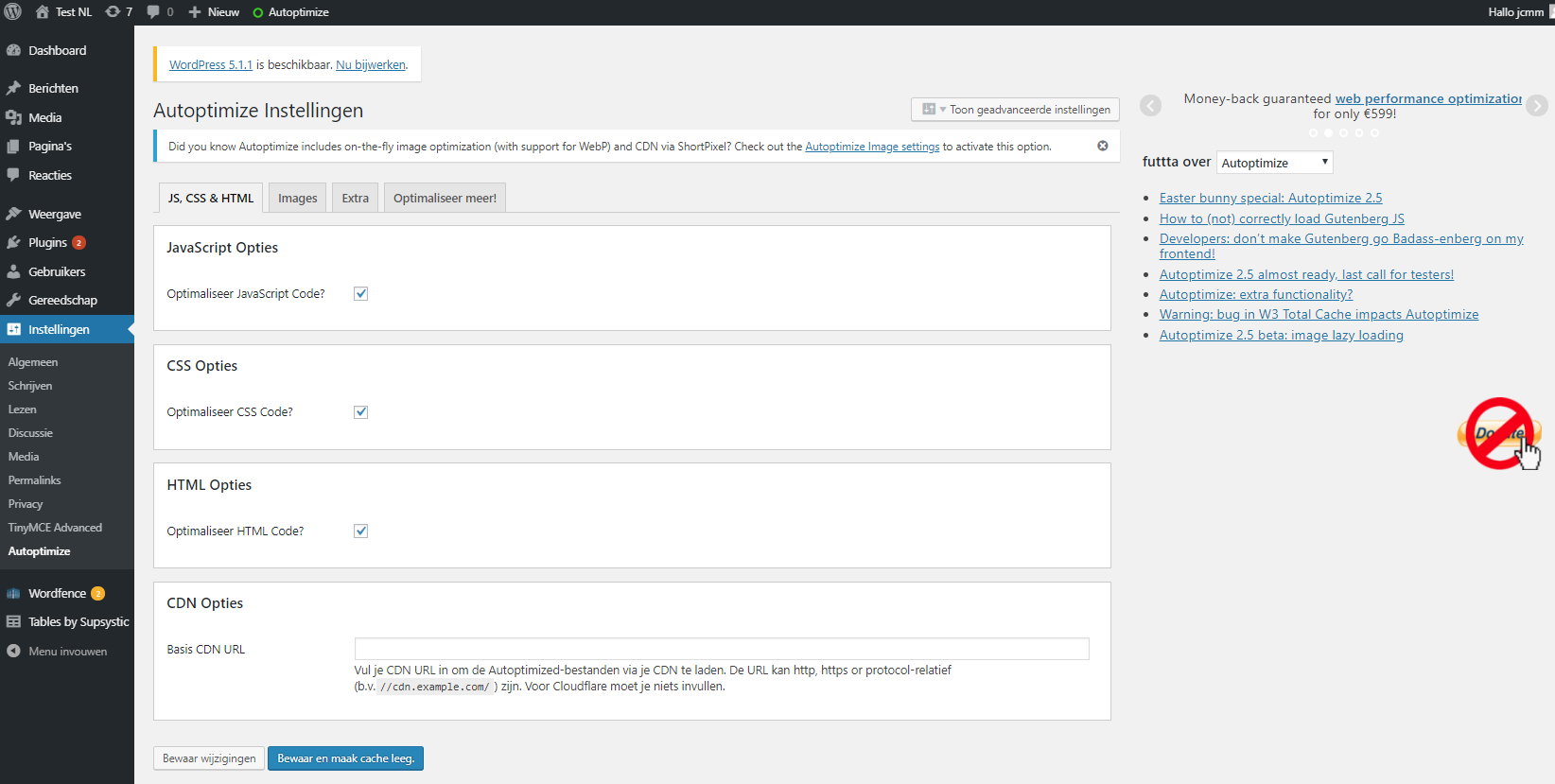This screenshot has height=784, width=1555.
Task: Click the Media sidebar icon
Action: (x=13, y=117)
